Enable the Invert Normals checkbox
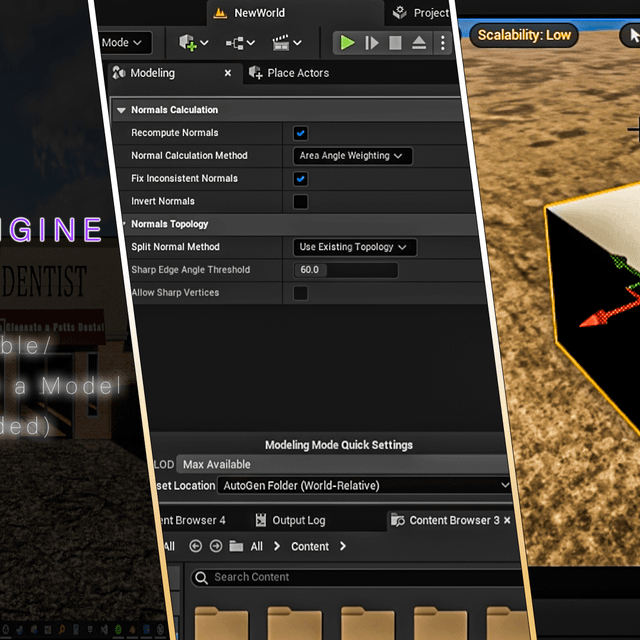 point(300,202)
